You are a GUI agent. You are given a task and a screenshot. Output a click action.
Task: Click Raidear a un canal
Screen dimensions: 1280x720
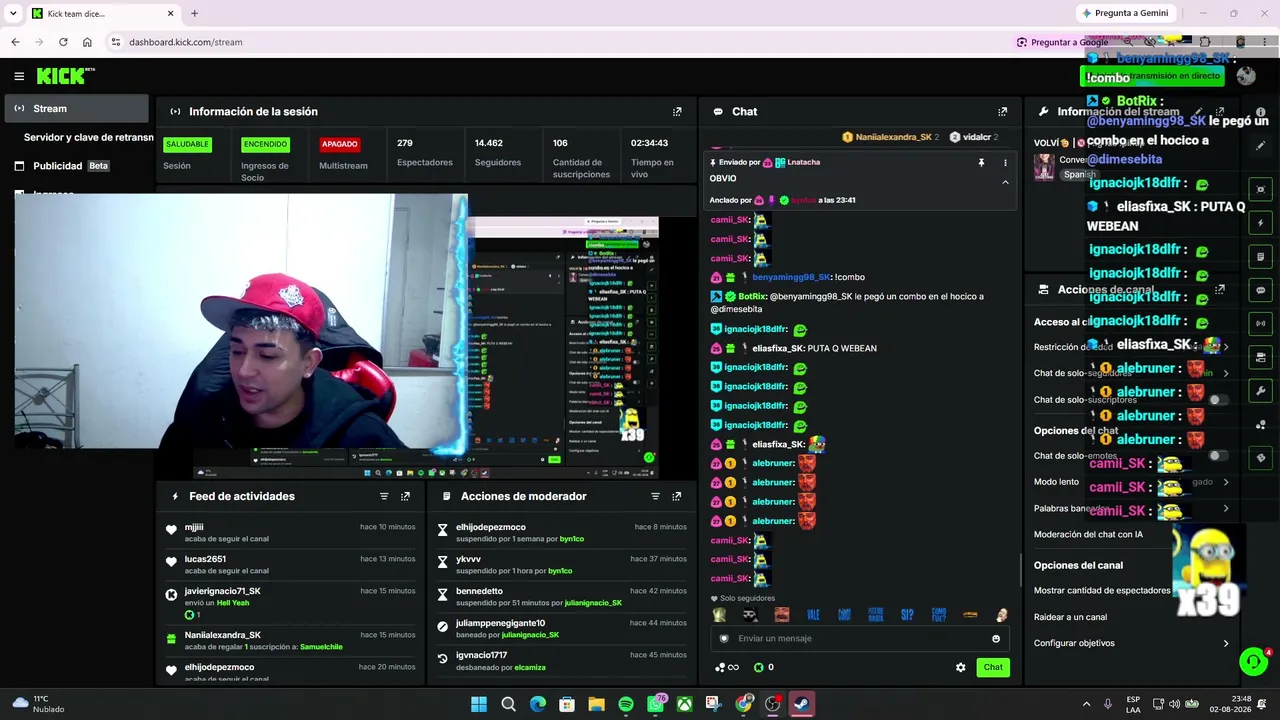tap(1070, 617)
